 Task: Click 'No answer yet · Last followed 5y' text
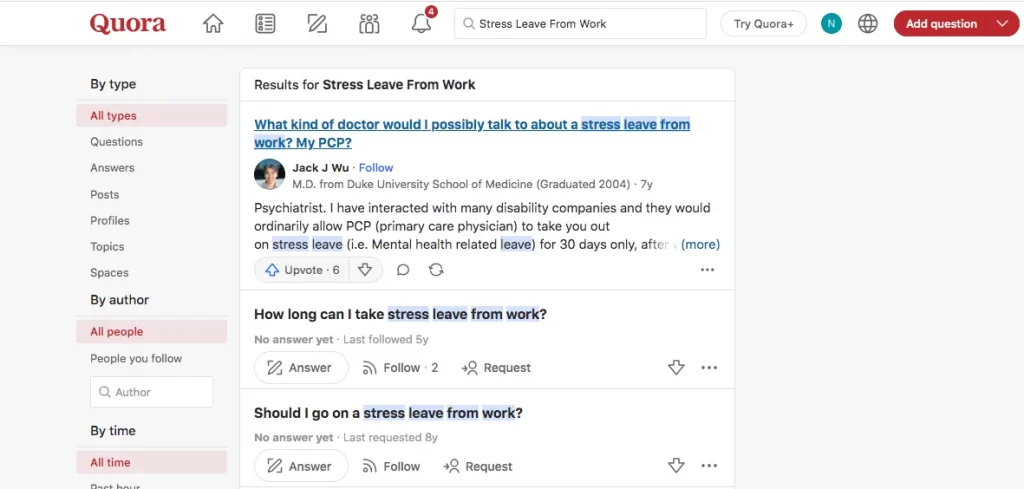(x=342, y=339)
